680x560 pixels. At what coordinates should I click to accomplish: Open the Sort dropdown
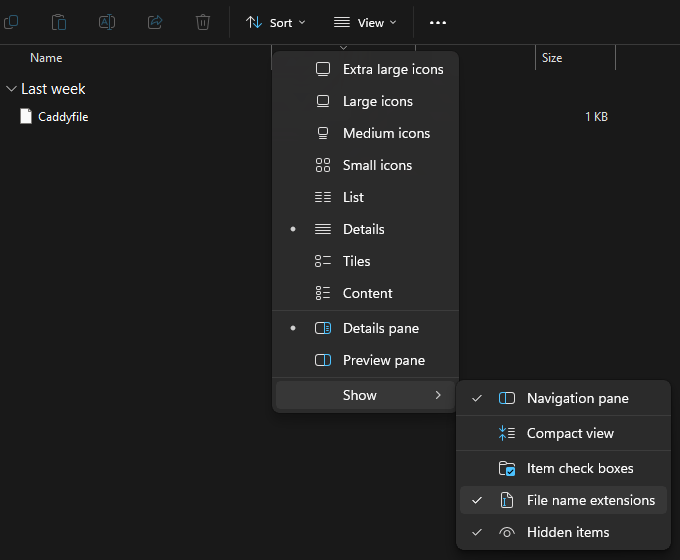[276, 23]
